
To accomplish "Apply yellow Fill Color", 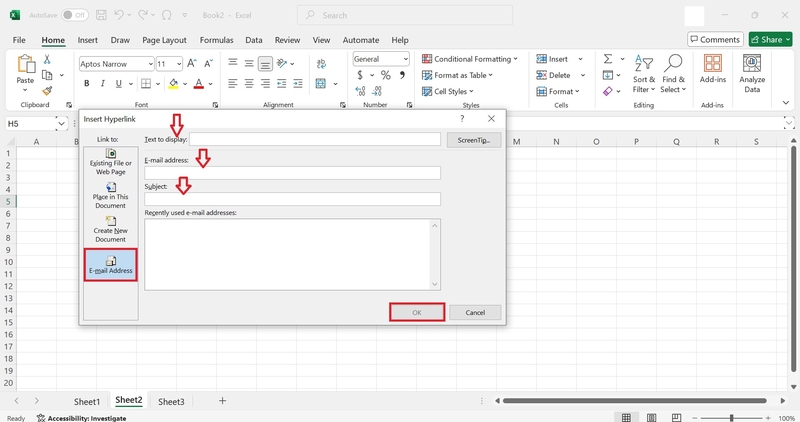I will tap(173, 83).
